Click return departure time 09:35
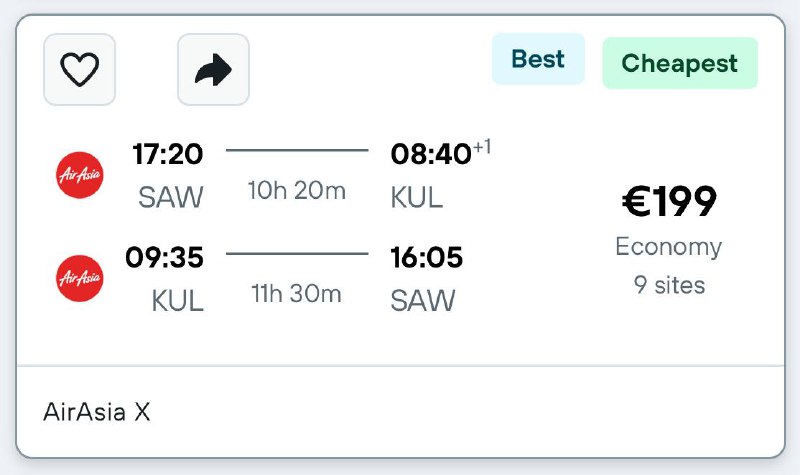 pos(164,258)
